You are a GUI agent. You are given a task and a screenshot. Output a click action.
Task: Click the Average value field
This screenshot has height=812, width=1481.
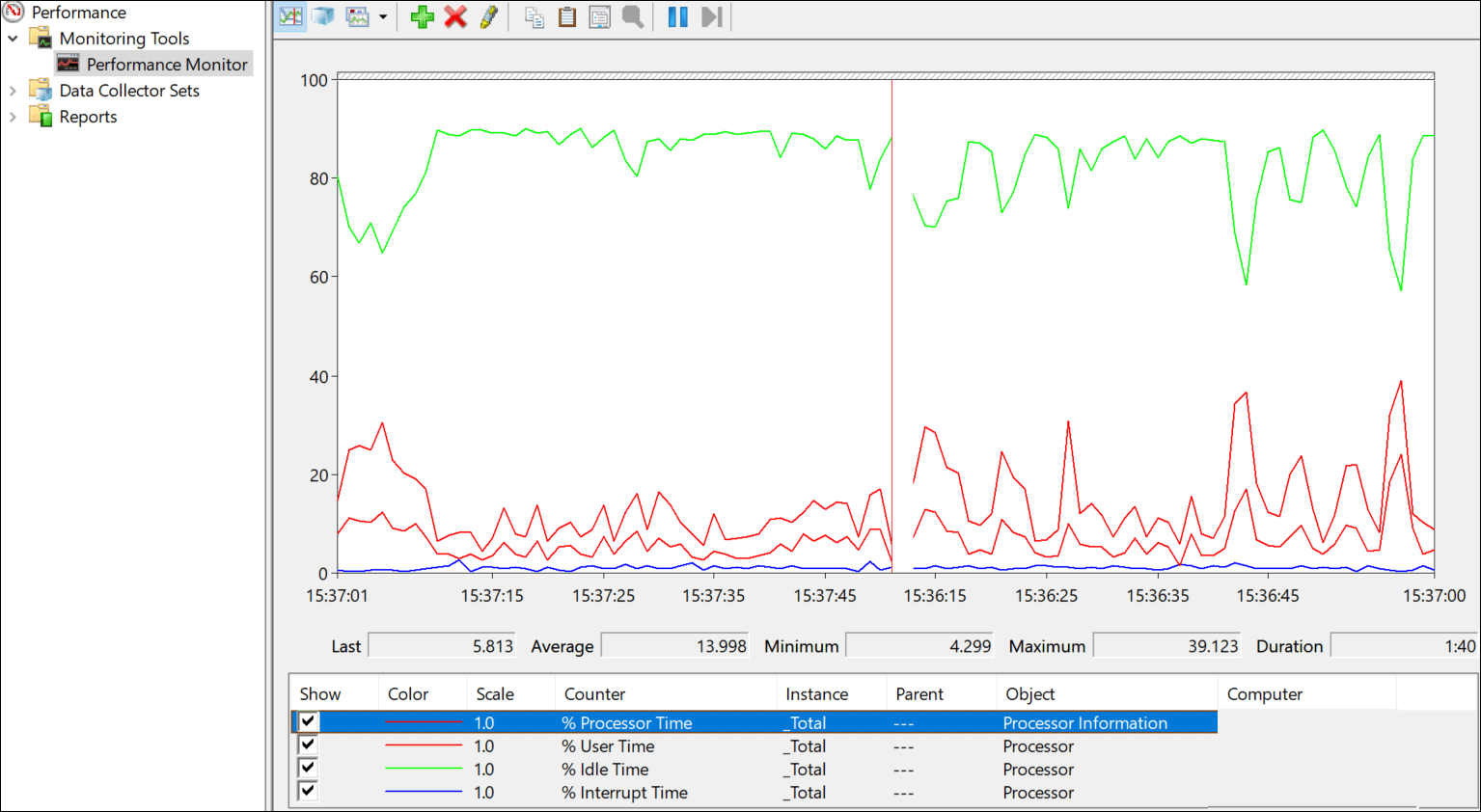click(674, 644)
